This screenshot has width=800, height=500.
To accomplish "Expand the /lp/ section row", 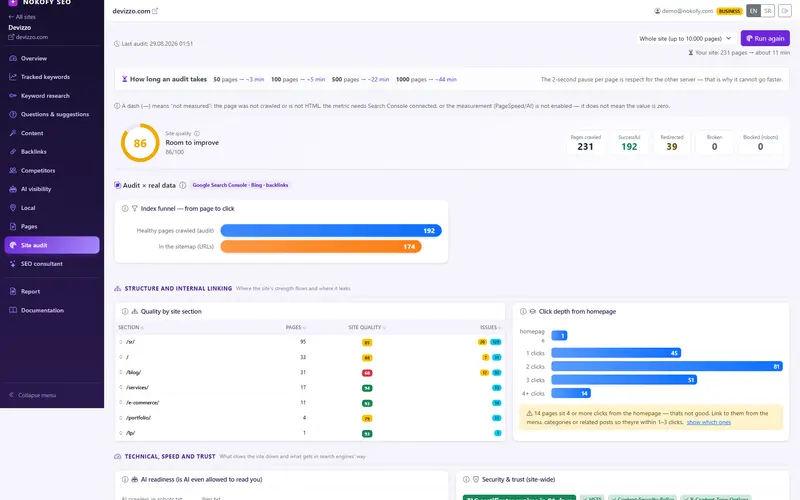I will click(x=121, y=433).
